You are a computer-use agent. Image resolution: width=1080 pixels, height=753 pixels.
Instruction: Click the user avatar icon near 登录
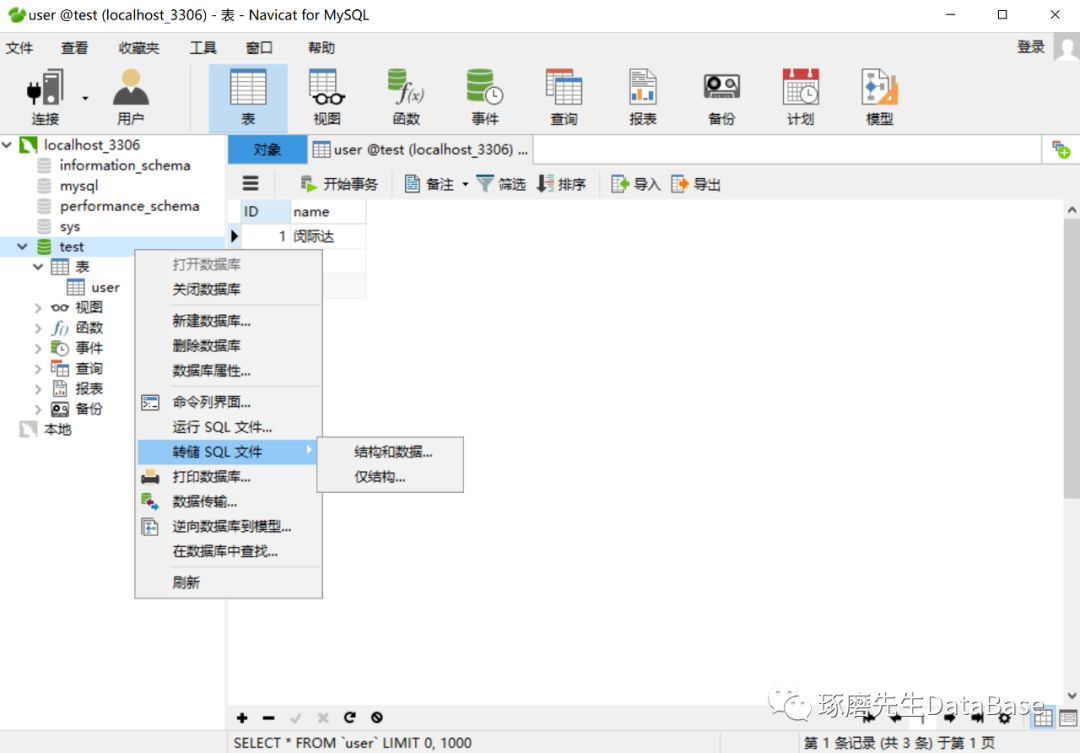pyautogui.click(x=1066, y=49)
